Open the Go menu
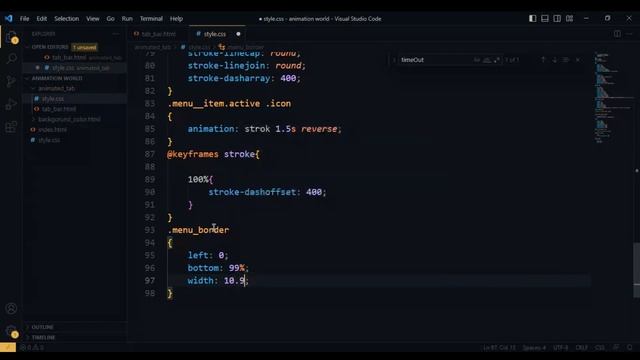The width and height of the screenshot is (640, 360). 110,18
